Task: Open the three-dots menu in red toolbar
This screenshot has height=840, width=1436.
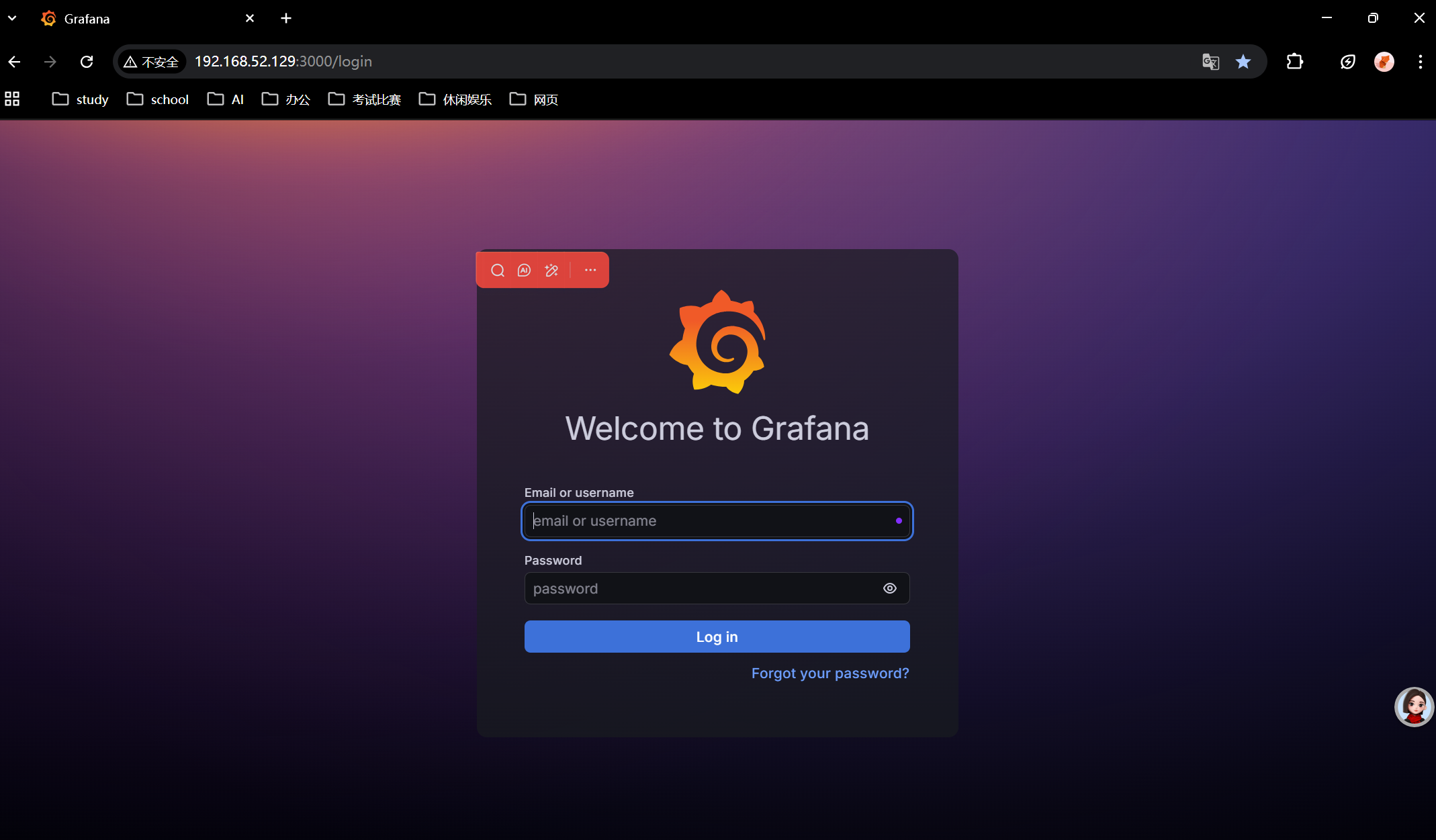Action: click(x=590, y=270)
